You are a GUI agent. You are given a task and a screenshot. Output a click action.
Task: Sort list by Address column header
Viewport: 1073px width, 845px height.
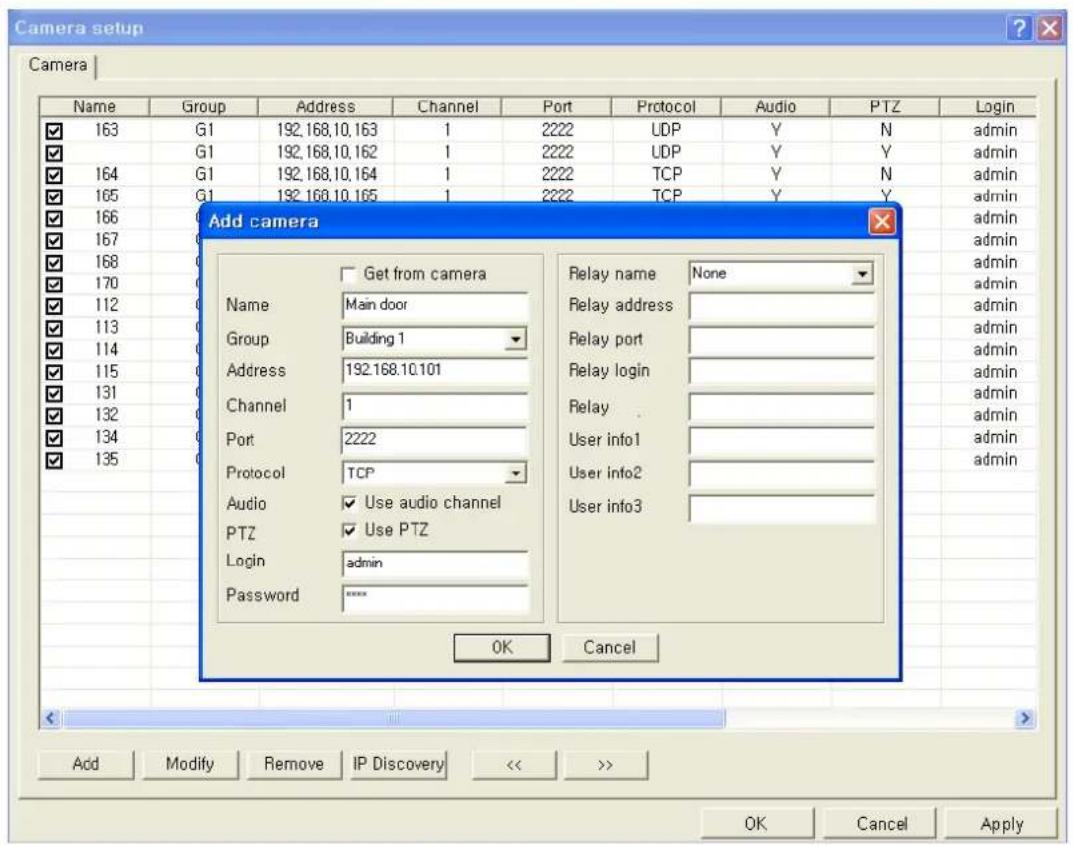(325, 107)
